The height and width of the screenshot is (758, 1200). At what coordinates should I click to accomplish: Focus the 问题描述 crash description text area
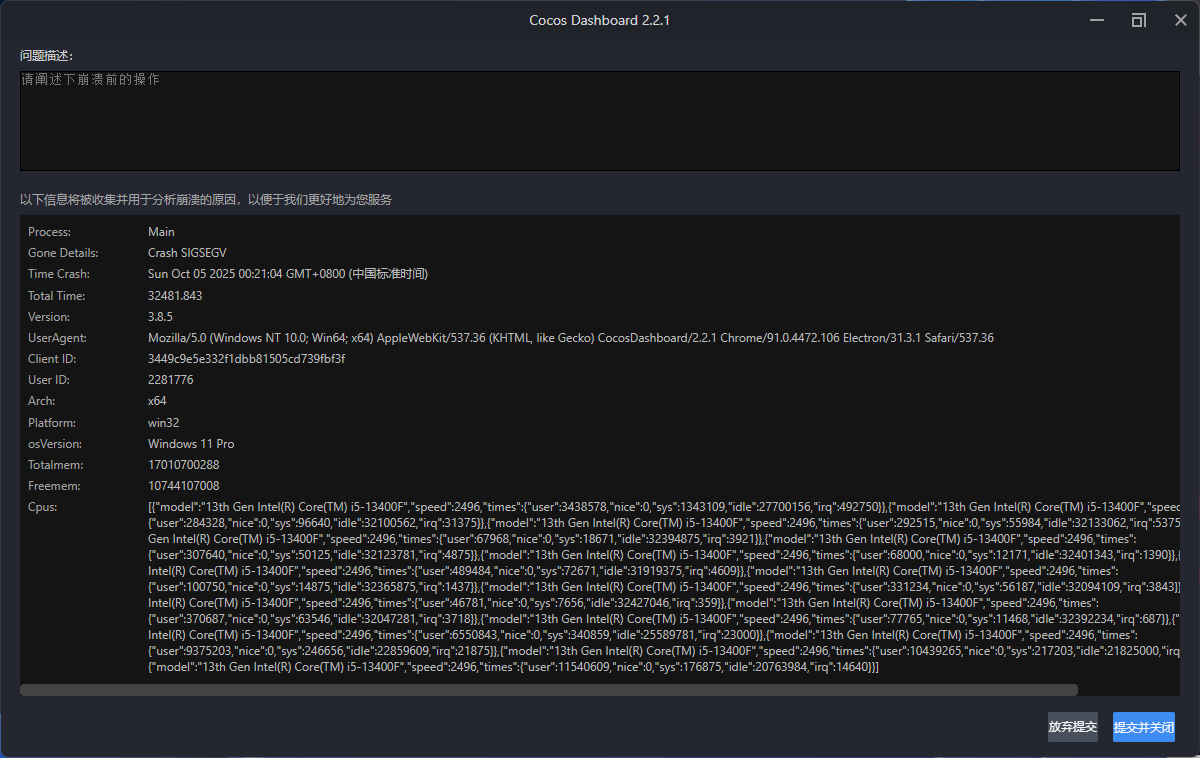pyautogui.click(x=600, y=120)
